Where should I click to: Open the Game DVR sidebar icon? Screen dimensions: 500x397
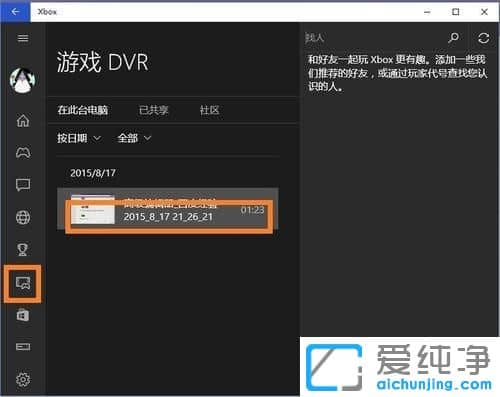pyautogui.click(x=23, y=283)
